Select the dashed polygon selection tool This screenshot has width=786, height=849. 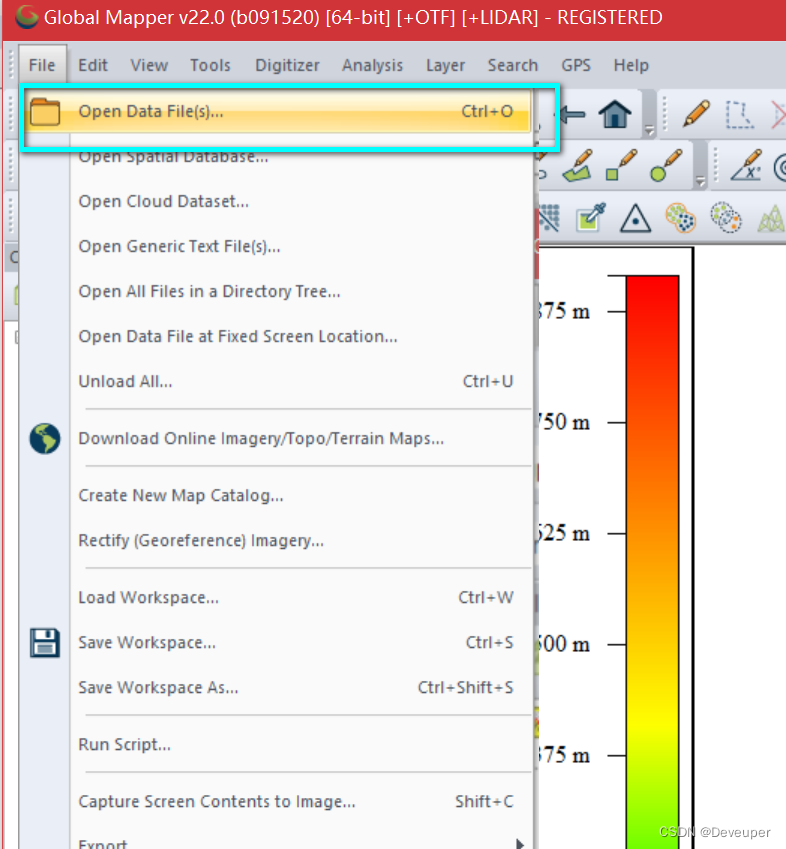[739, 114]
